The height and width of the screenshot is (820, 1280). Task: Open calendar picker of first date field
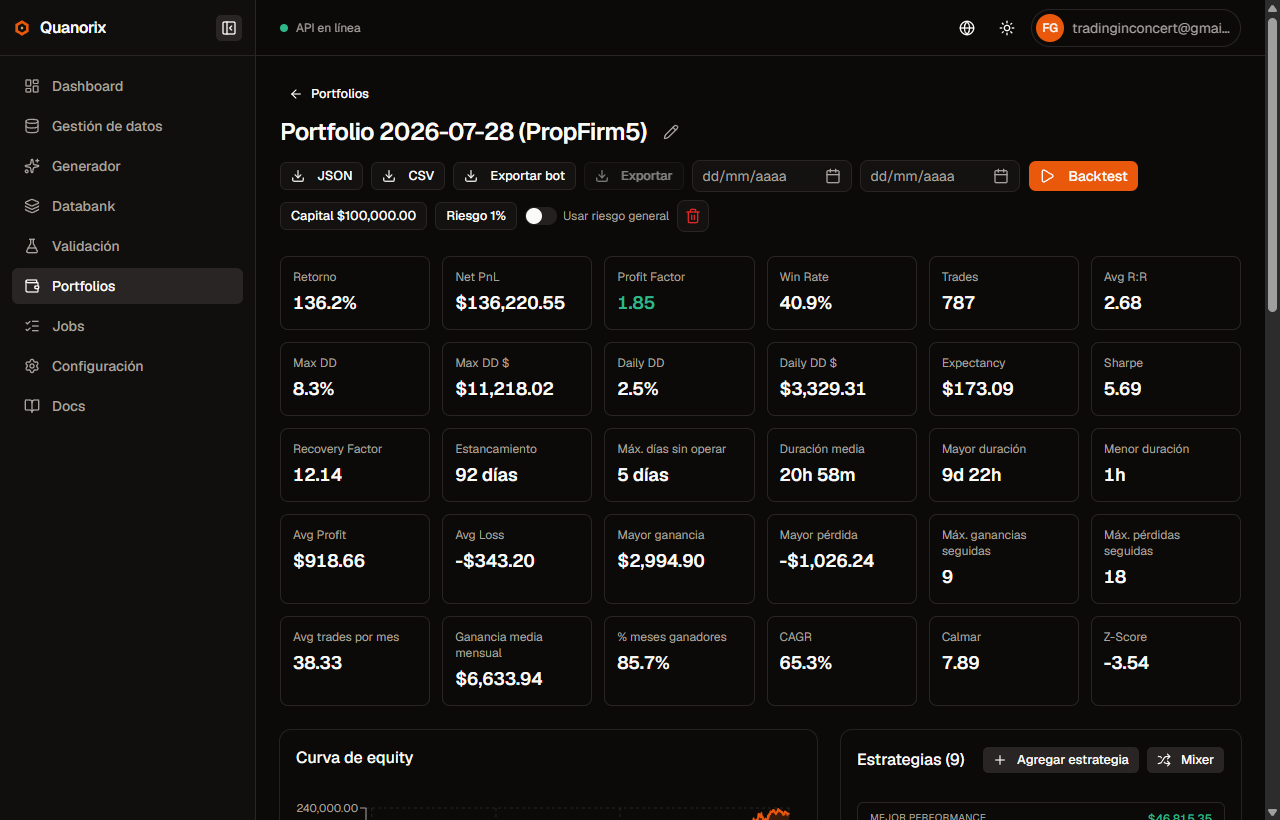pos(833,176)
